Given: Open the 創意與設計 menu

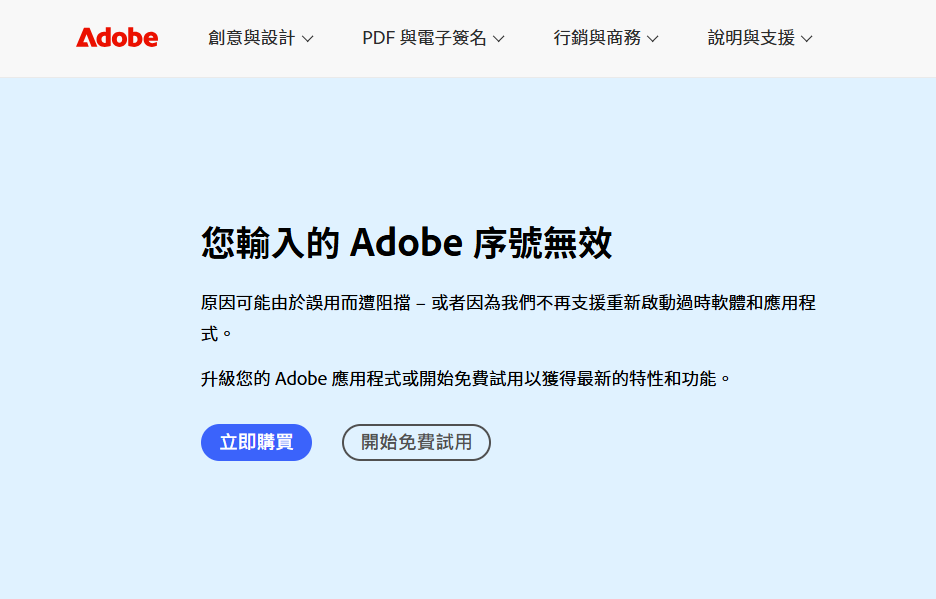Looking at the screenshot, I should pos(260,38).
